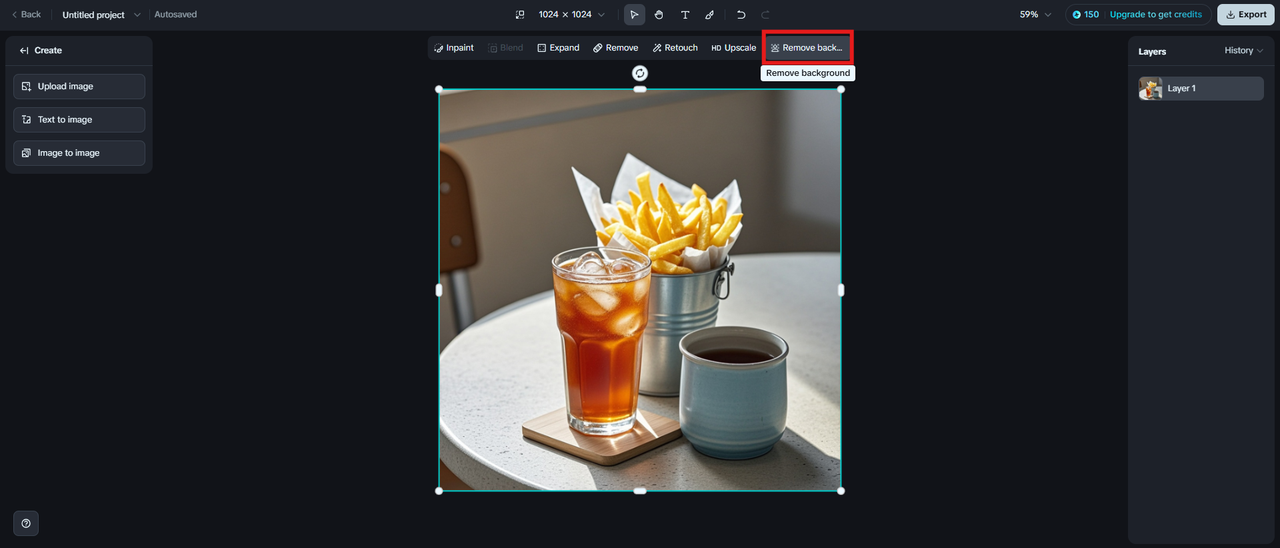
Task: Click the canvas resize icon beside 1024 × 1024
Action: [520, 15]
